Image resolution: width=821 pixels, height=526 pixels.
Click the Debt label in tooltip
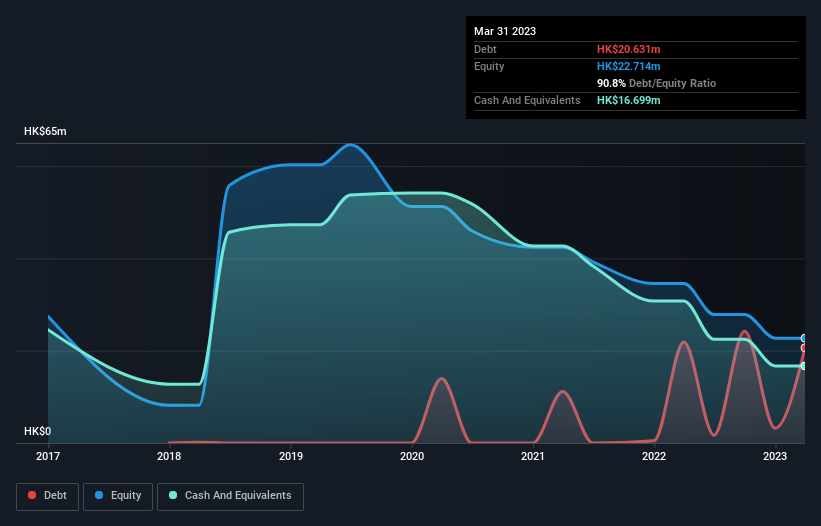[x=485, y=49]
